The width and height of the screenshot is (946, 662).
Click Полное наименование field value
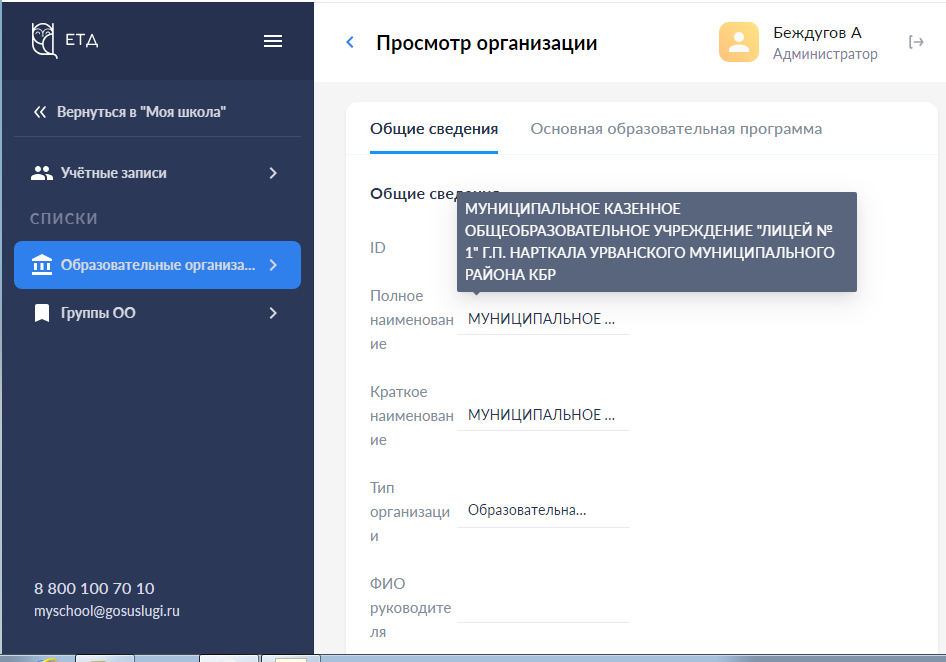pos(543,319)
